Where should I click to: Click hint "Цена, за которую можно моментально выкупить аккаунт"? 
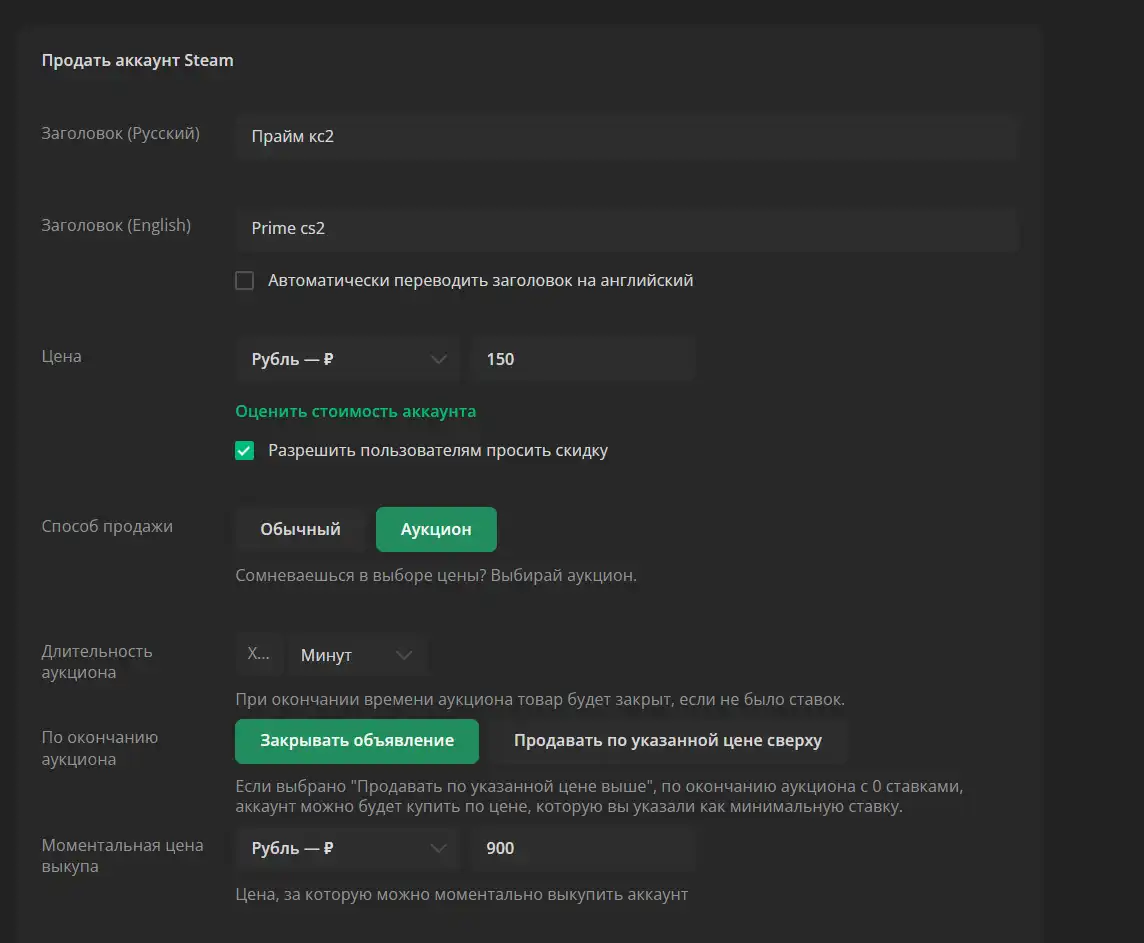point(462,895)
